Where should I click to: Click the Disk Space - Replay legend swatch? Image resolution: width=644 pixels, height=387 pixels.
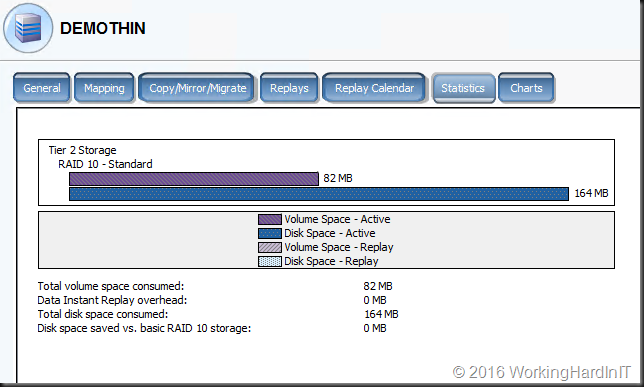(x=270, y=261)
